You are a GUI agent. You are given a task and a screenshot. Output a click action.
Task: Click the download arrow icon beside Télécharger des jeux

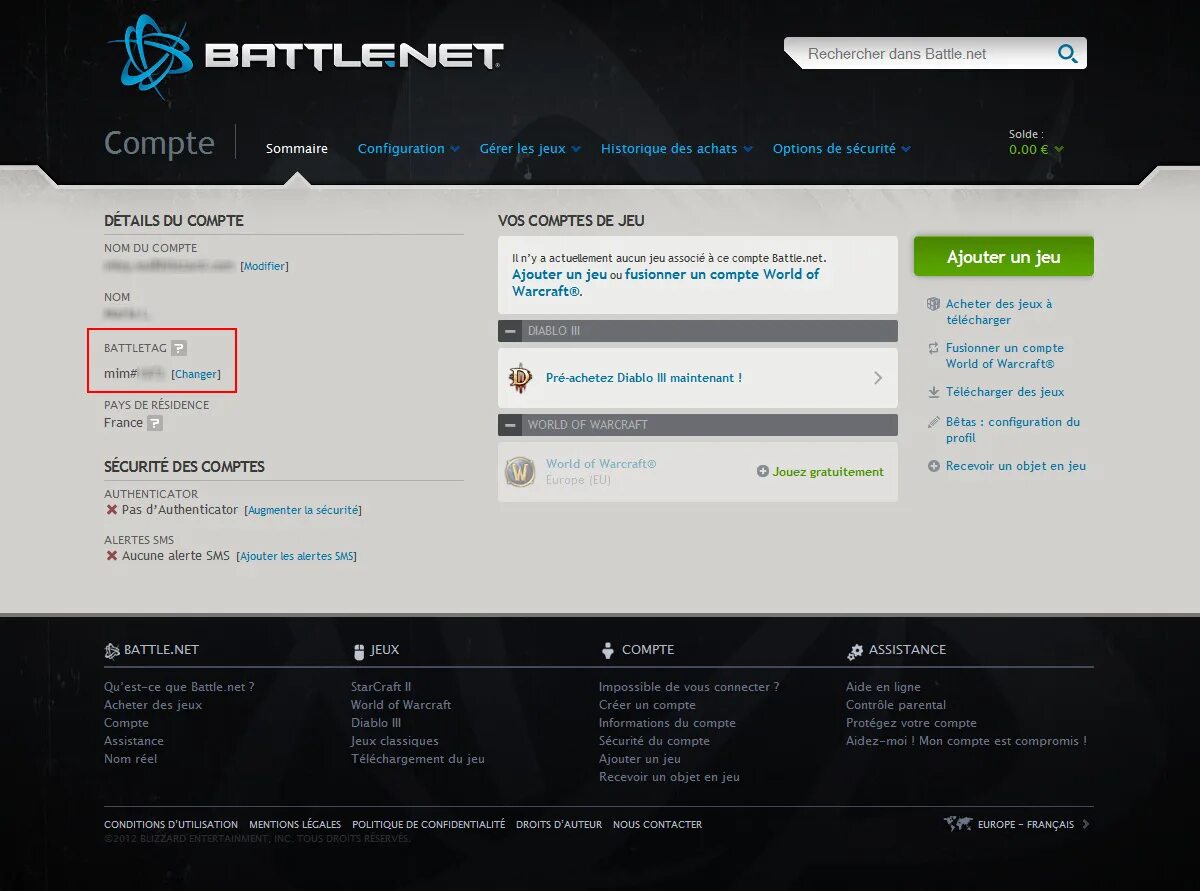(933, 392)
